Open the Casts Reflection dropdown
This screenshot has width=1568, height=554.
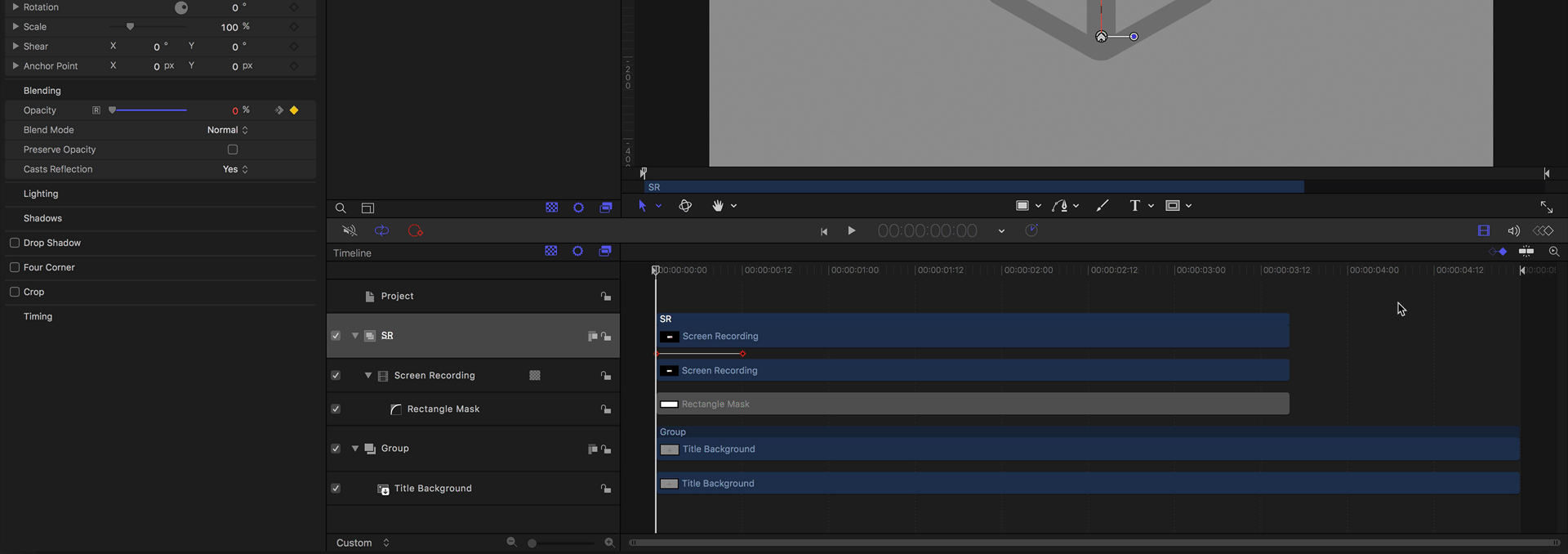(236, 169)
